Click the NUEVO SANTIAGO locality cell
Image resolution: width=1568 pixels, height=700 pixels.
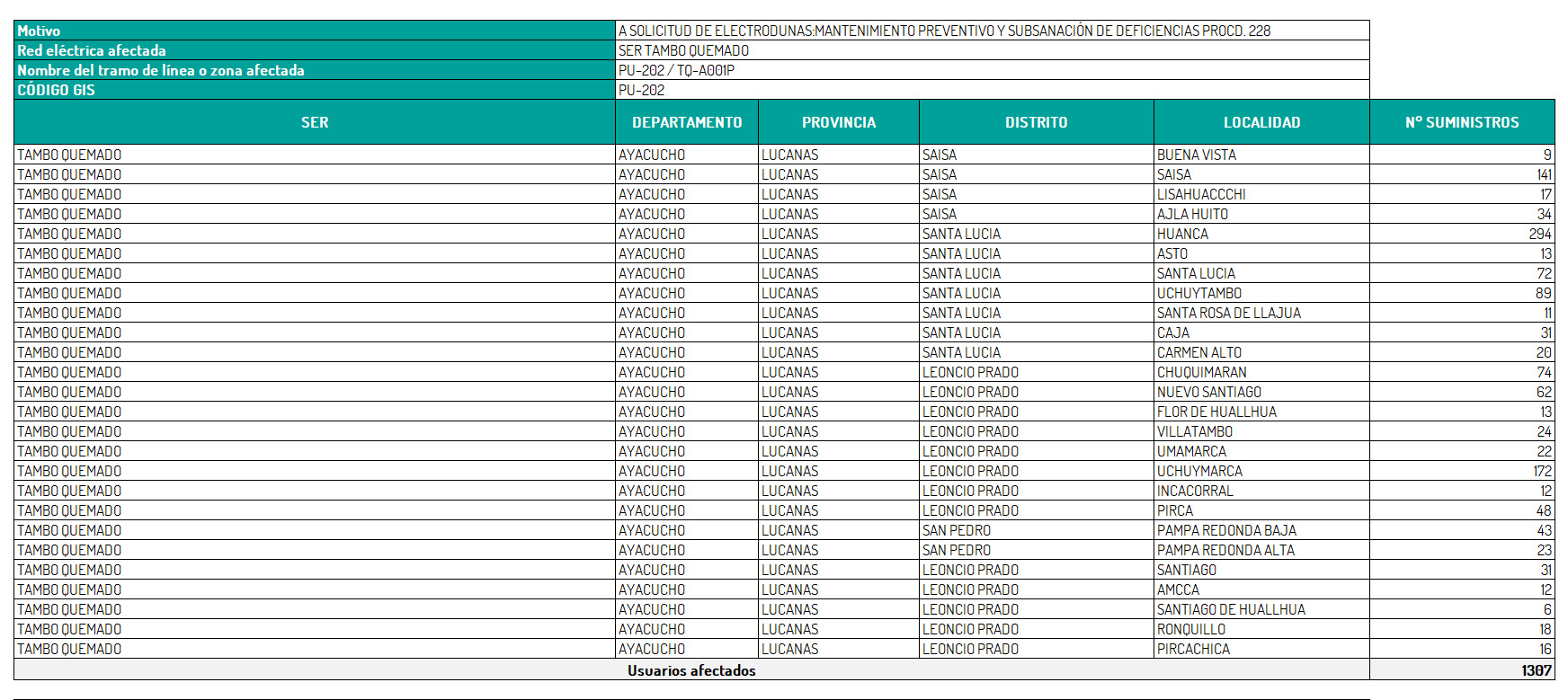(1261, 392)
